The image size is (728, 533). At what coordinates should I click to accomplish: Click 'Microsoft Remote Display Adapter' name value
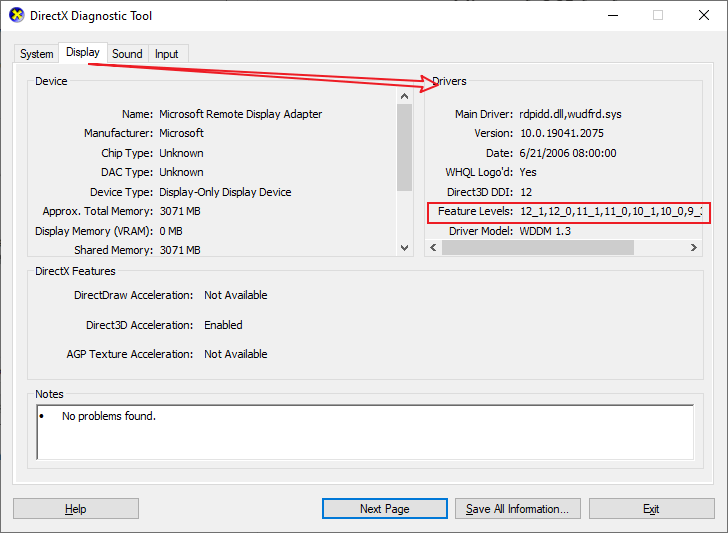coord(240,114)
